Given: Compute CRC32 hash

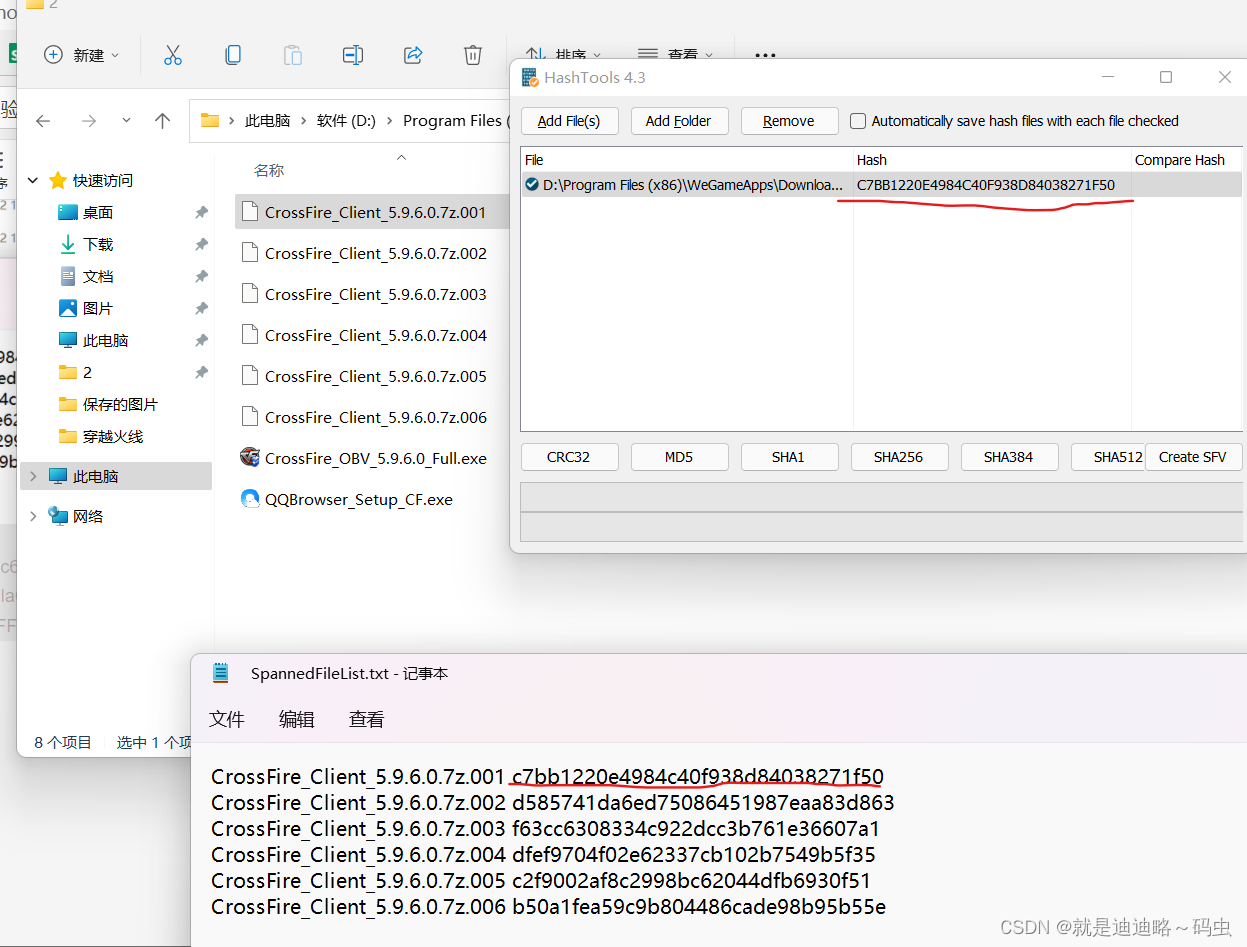Looking at the screenshot, I should tap(569, 457).
